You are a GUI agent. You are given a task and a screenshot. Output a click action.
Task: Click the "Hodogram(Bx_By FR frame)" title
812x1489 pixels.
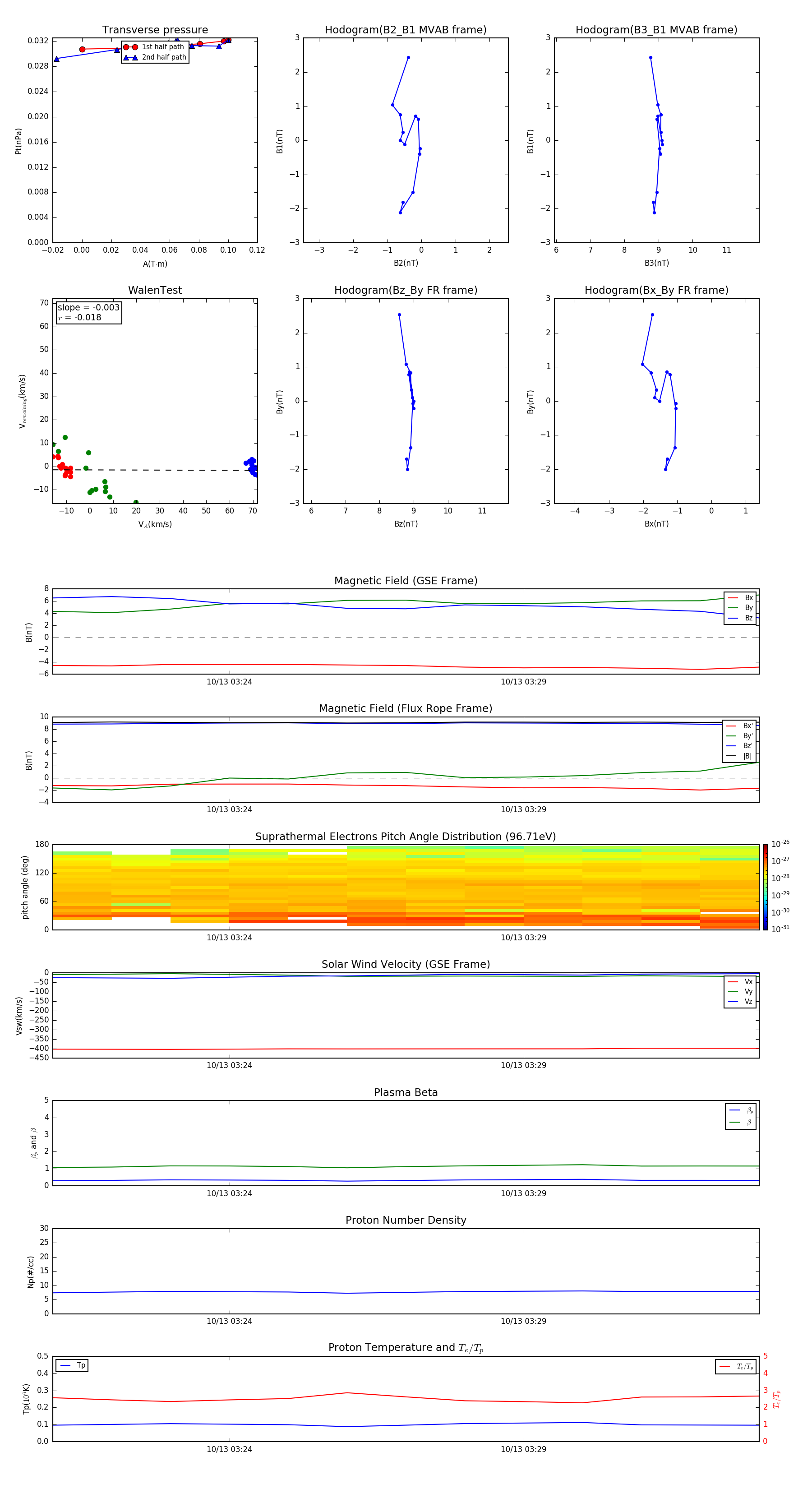point(656,290)
